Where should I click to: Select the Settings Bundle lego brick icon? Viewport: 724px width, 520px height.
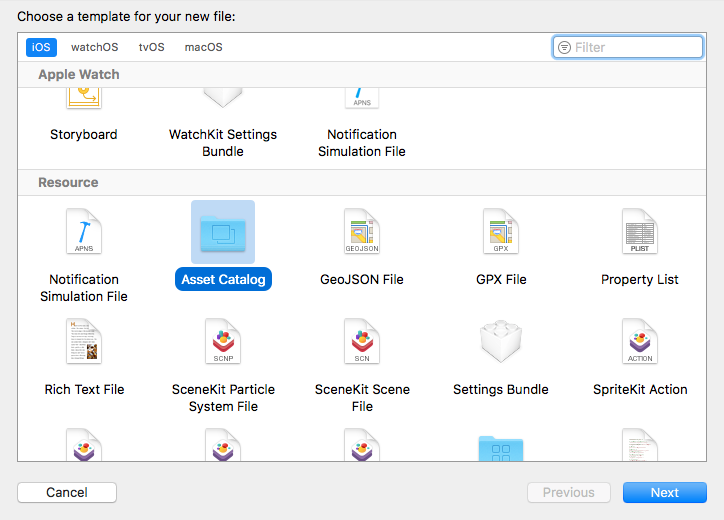tap(501, 341)
